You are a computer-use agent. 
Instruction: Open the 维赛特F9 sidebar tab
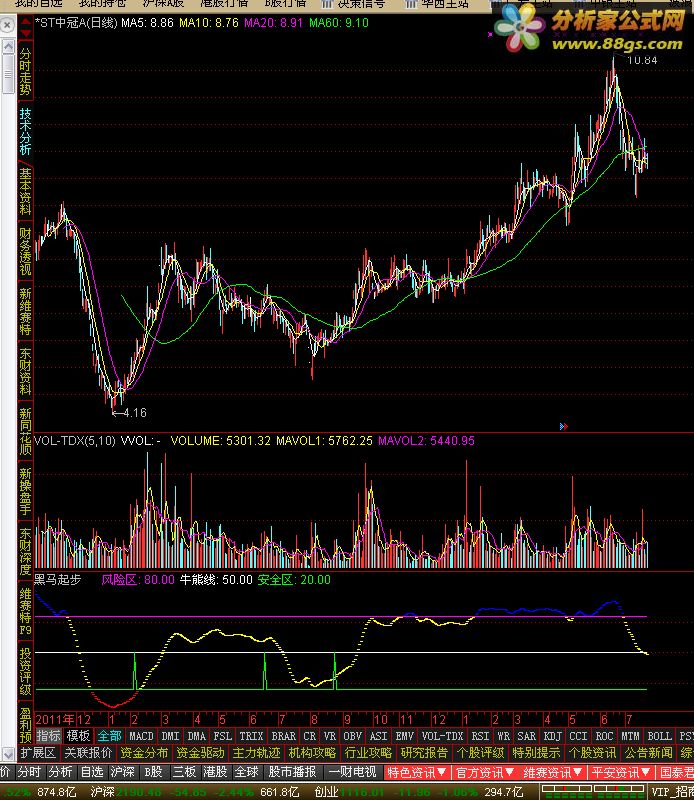25,611
